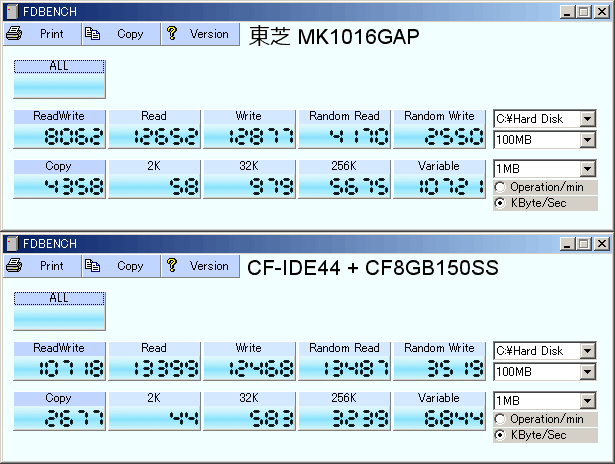Click Print button in top FDBENCH toolbar
This screenshot has width=615, height=464.
(x=42, y=34)
